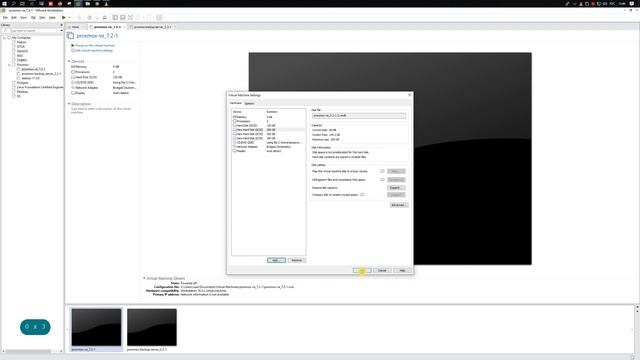Collapse the Devices section

pos(69,61)
